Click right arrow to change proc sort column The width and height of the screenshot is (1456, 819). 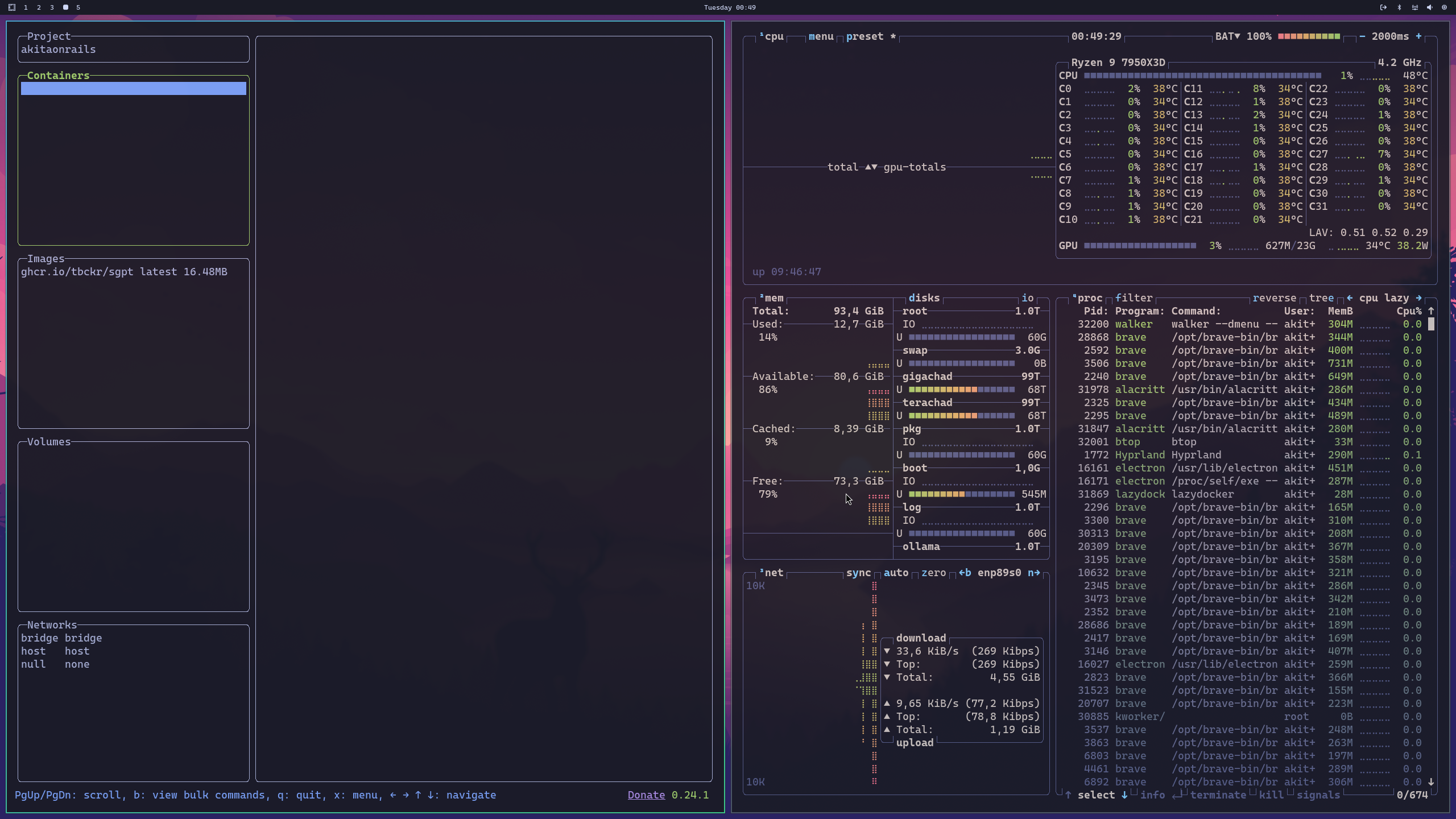click(x=1418, y=298)
